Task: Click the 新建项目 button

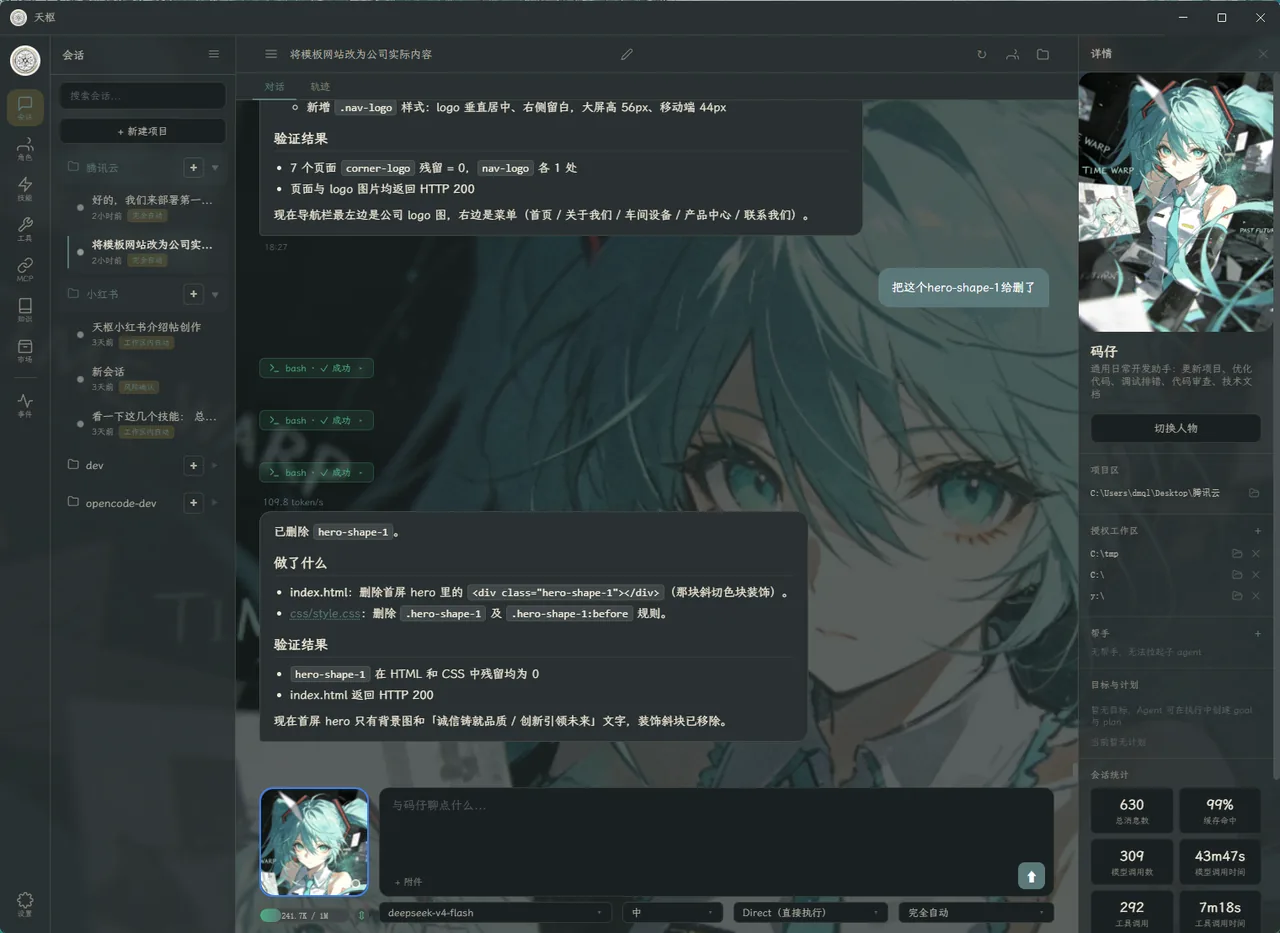Action: [x=142, y=131]
